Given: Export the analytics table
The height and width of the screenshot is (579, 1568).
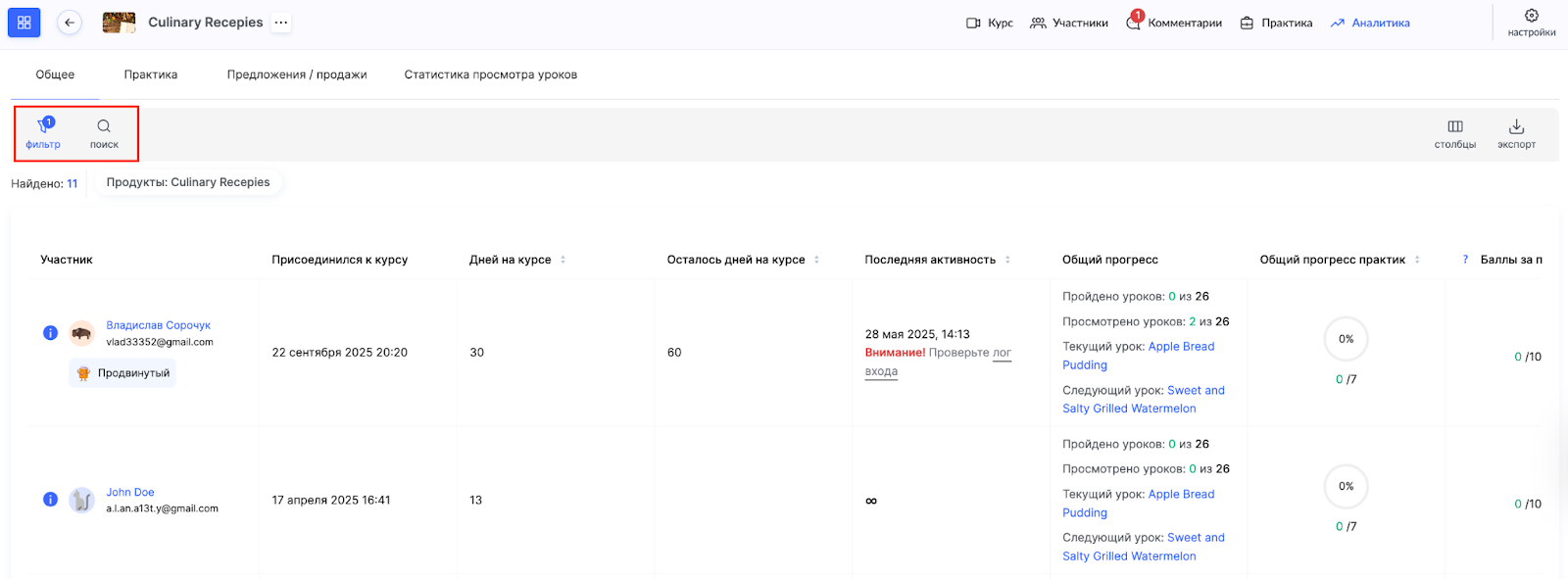Looking at the screenshot, I should pos(1516,132).
